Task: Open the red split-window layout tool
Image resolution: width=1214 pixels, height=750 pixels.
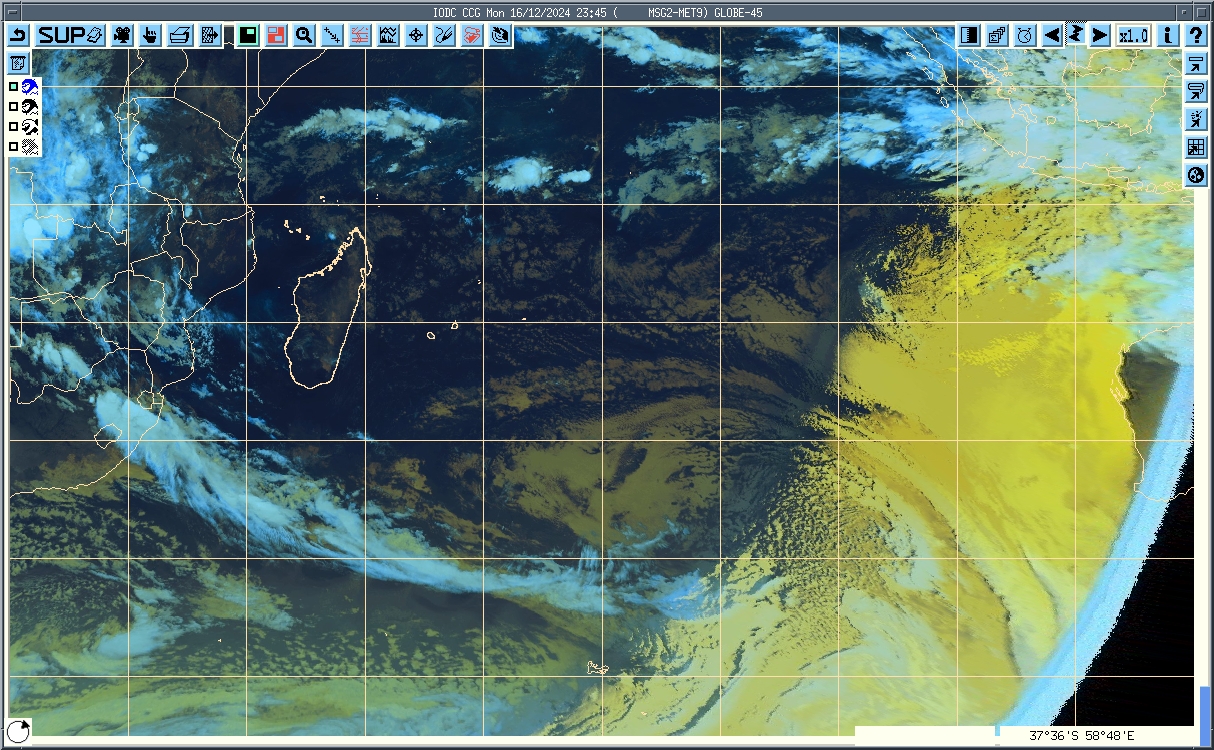Action: pyautogui.click(x=276, y=36)
